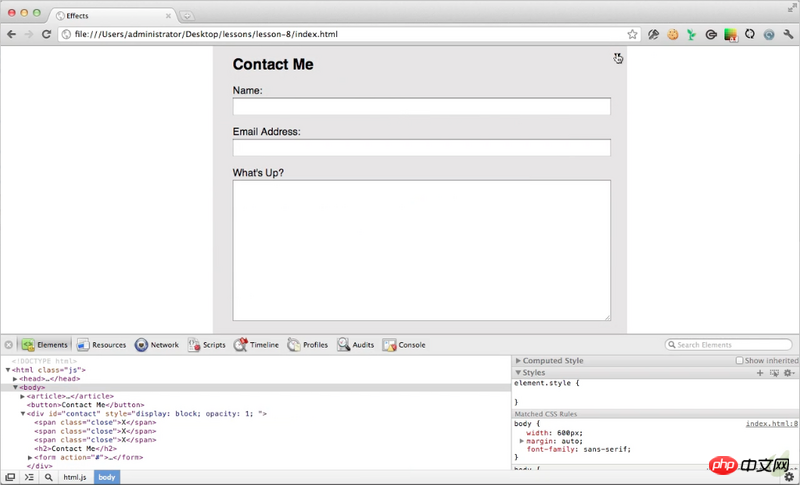Click the site info icon in the address bar
The width and height of the screenshot is (800, 485).
coord(66,34)
